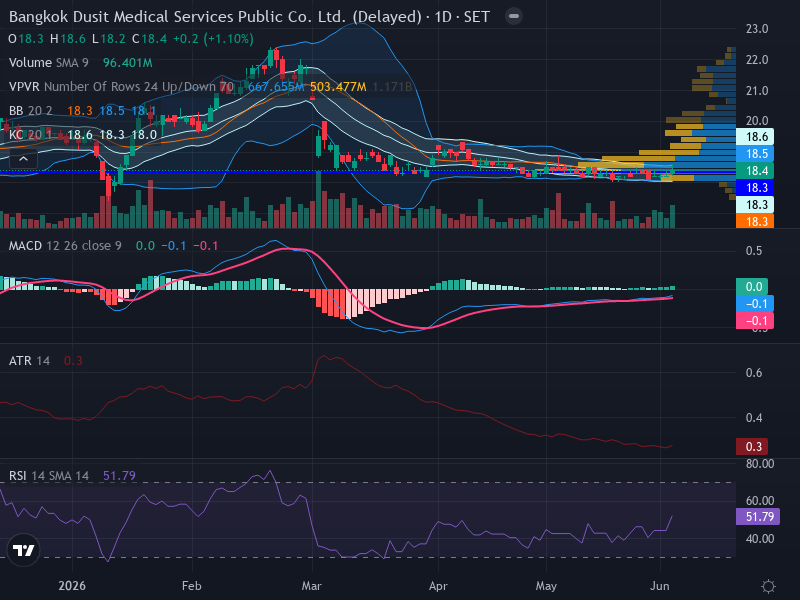Click the Feb label on time axis
This screenshot has height=600, width=800.
click(x=191, y=586)
